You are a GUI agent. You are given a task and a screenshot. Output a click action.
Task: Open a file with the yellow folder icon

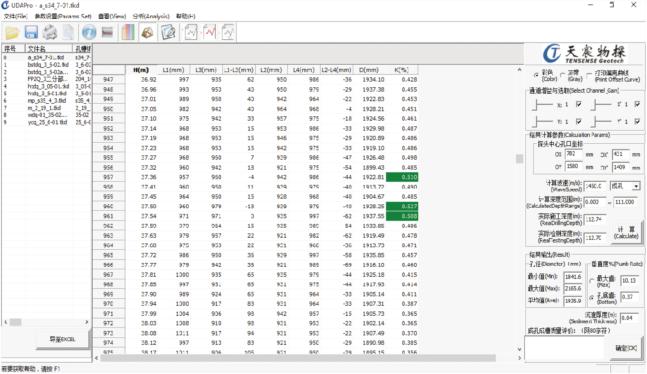(12, 32)
